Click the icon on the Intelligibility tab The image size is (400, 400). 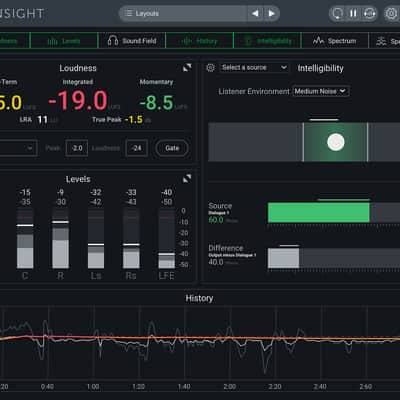[248, 41]
